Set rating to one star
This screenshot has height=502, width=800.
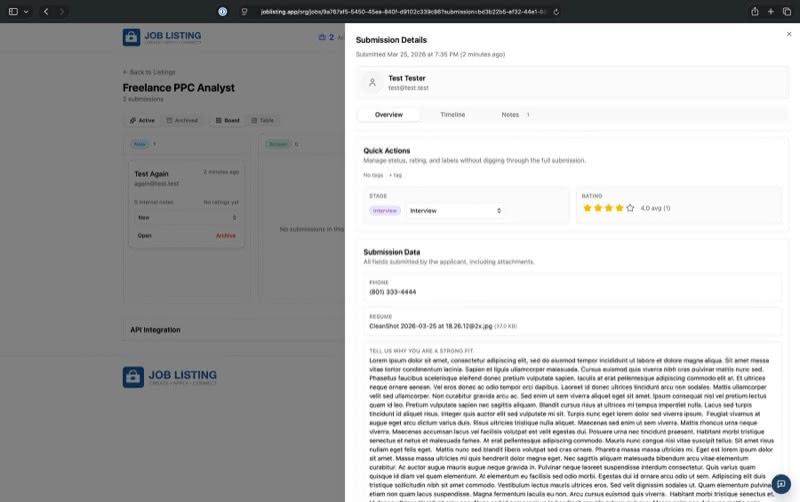[x=587, y=208]
